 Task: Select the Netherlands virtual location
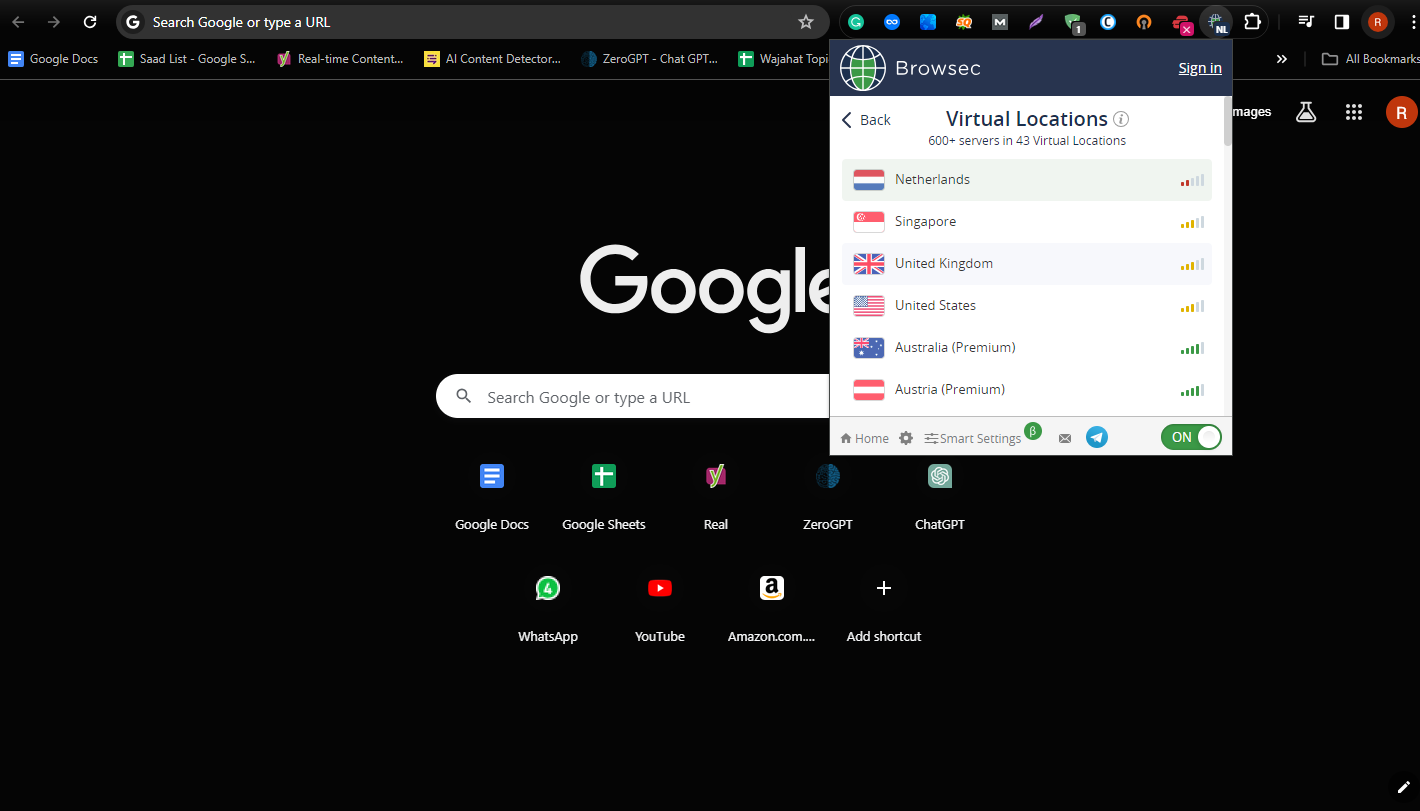coord(1027,180)
